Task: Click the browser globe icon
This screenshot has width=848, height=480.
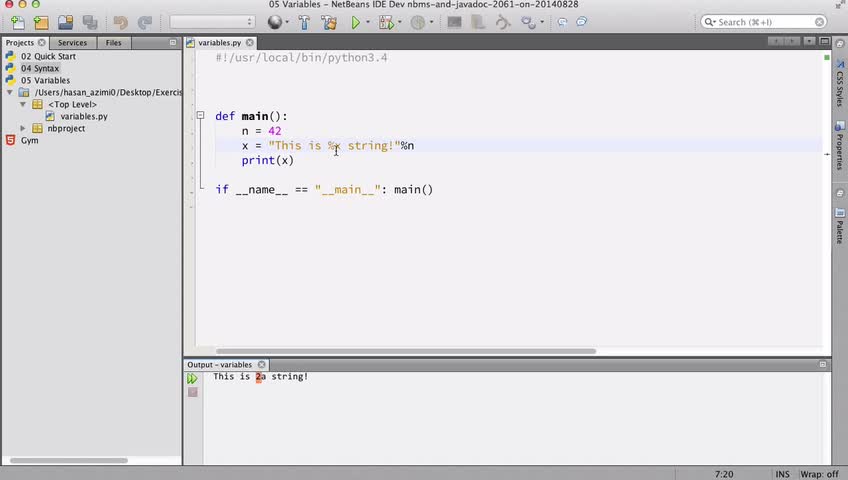Action: click(x=275, y=22)
